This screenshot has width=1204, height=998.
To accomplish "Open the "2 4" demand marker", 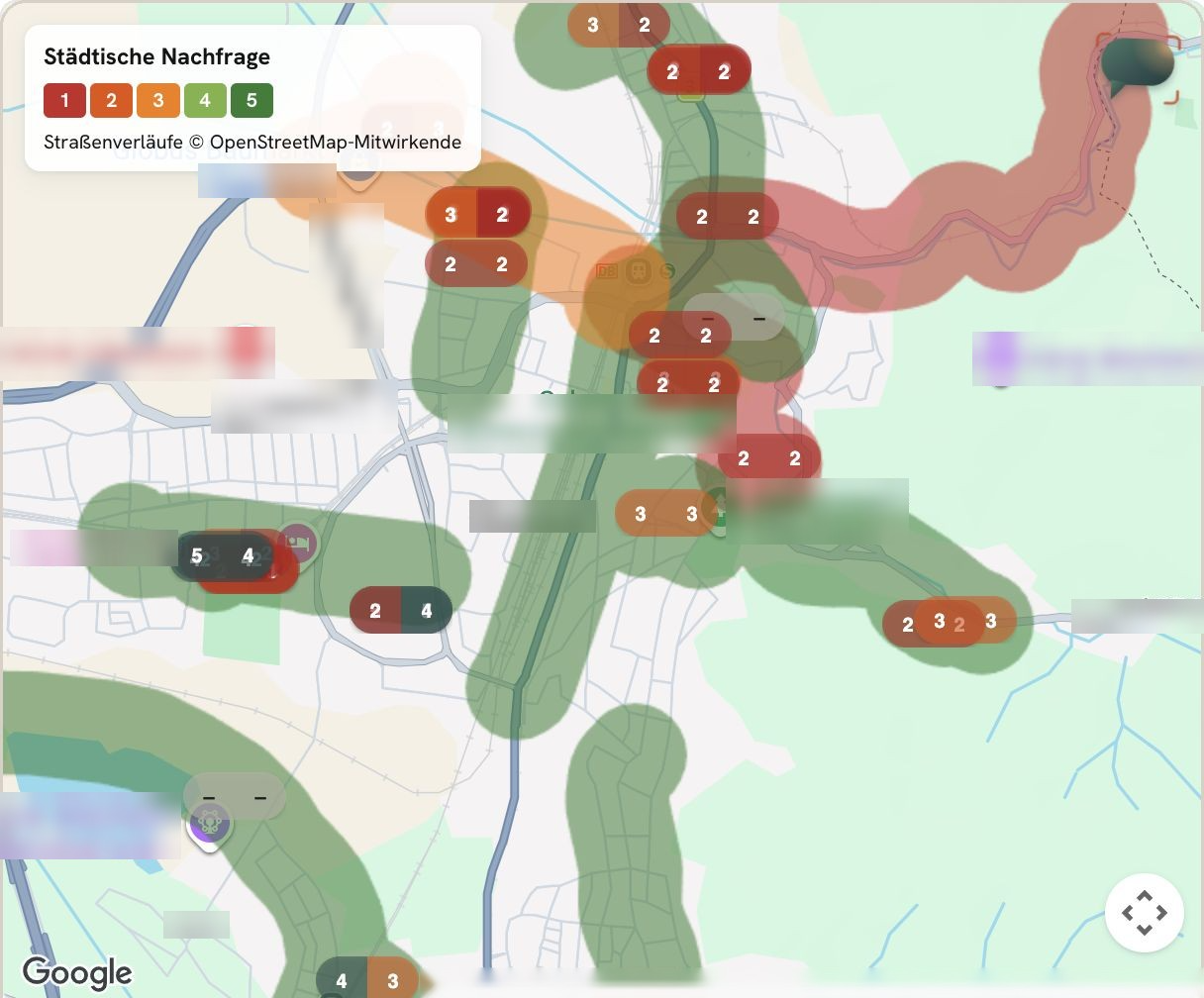I will 401,611.
